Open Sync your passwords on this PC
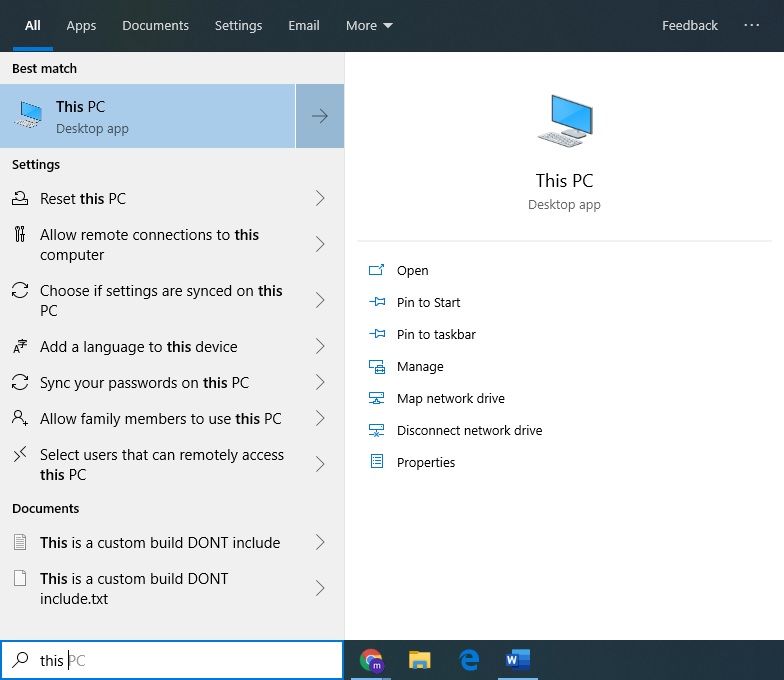Viewport: 784px width, 680px height. pos(172,382)
